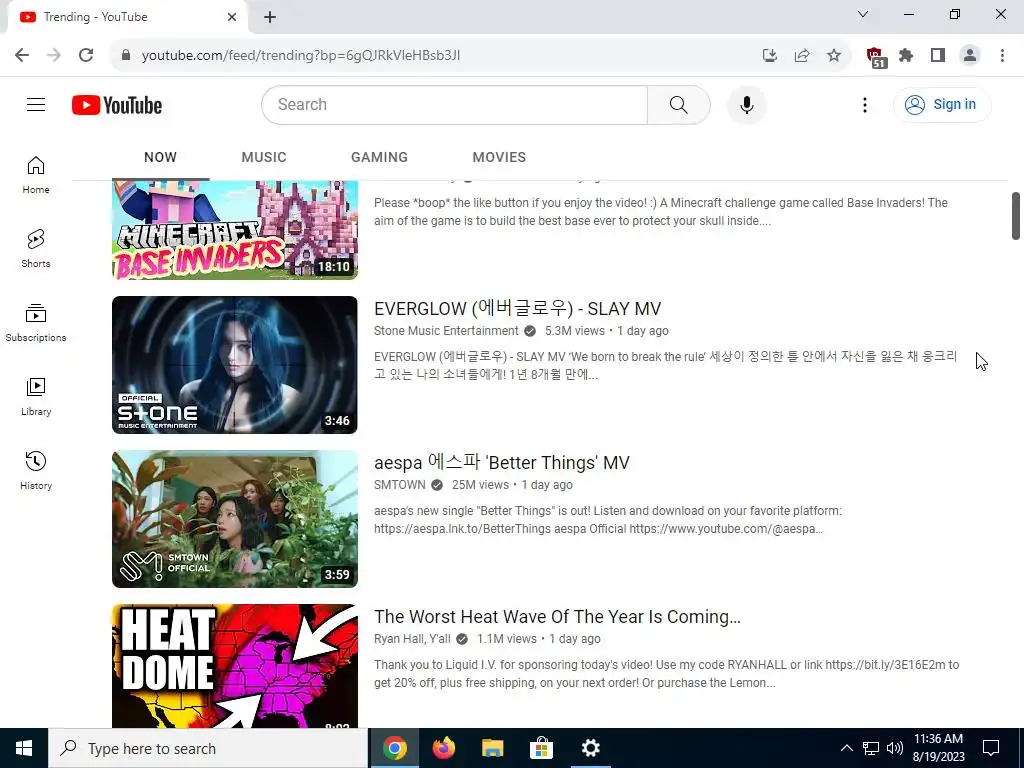Click the browser forward arrow
This screenshot has width=1024, height=768.
pyautogui.click(x=54, y=55)
